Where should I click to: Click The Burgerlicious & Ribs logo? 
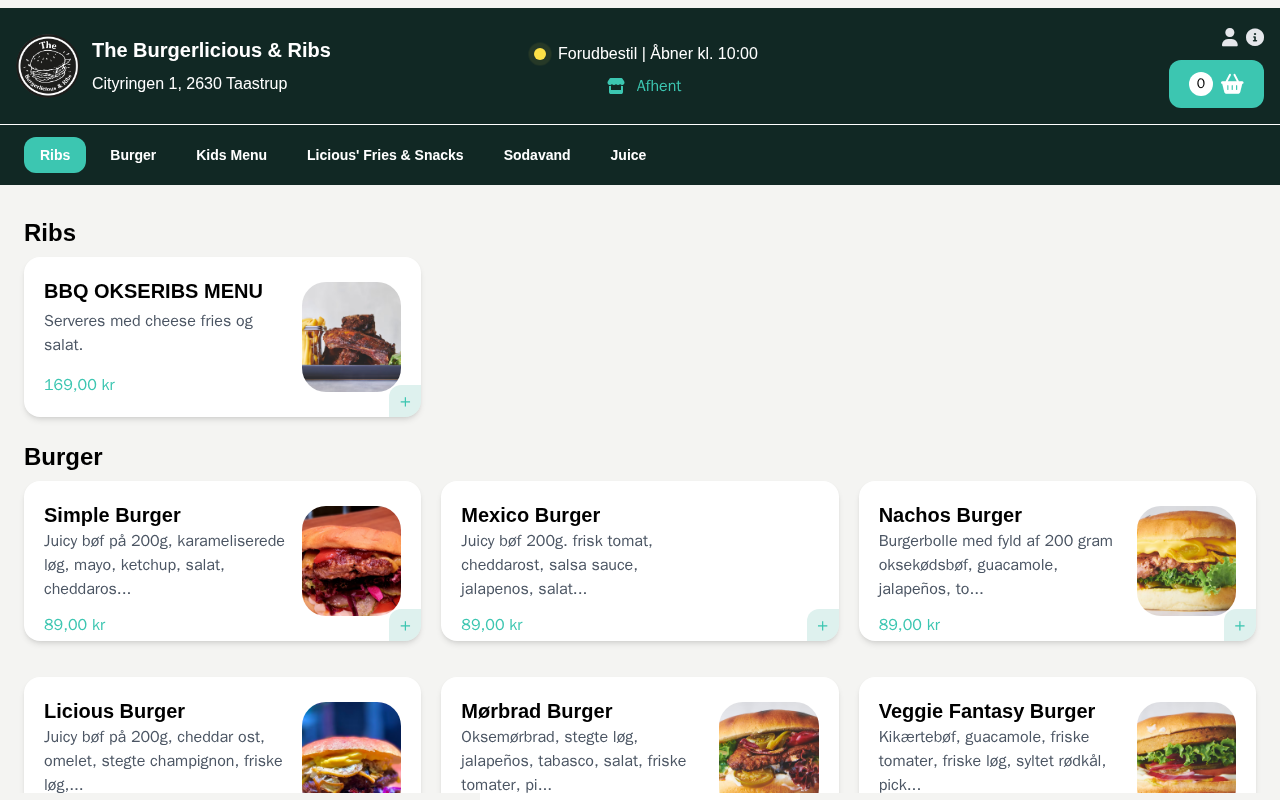click(x=48, y=66)
